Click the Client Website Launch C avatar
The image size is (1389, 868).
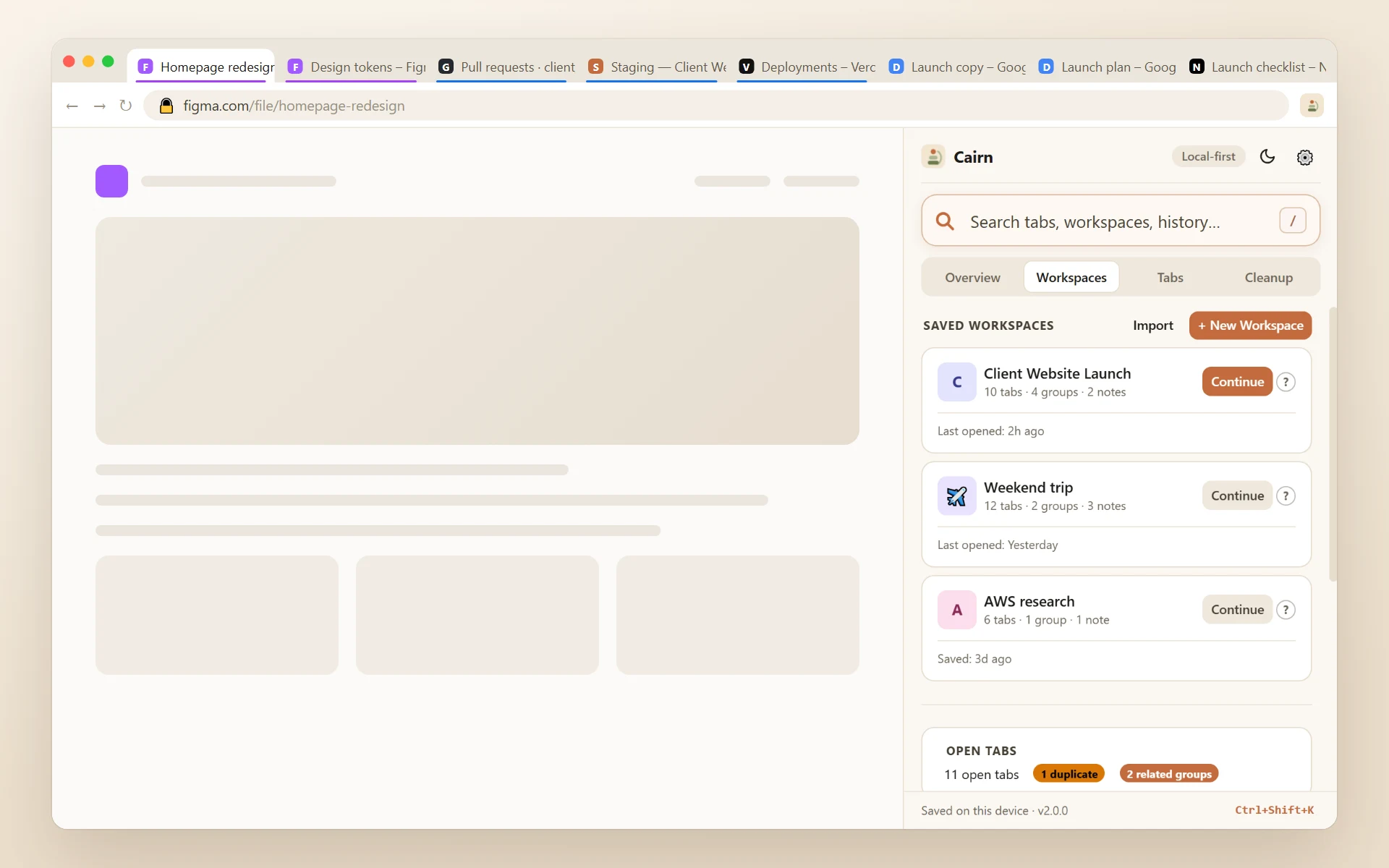click(956, 382)
